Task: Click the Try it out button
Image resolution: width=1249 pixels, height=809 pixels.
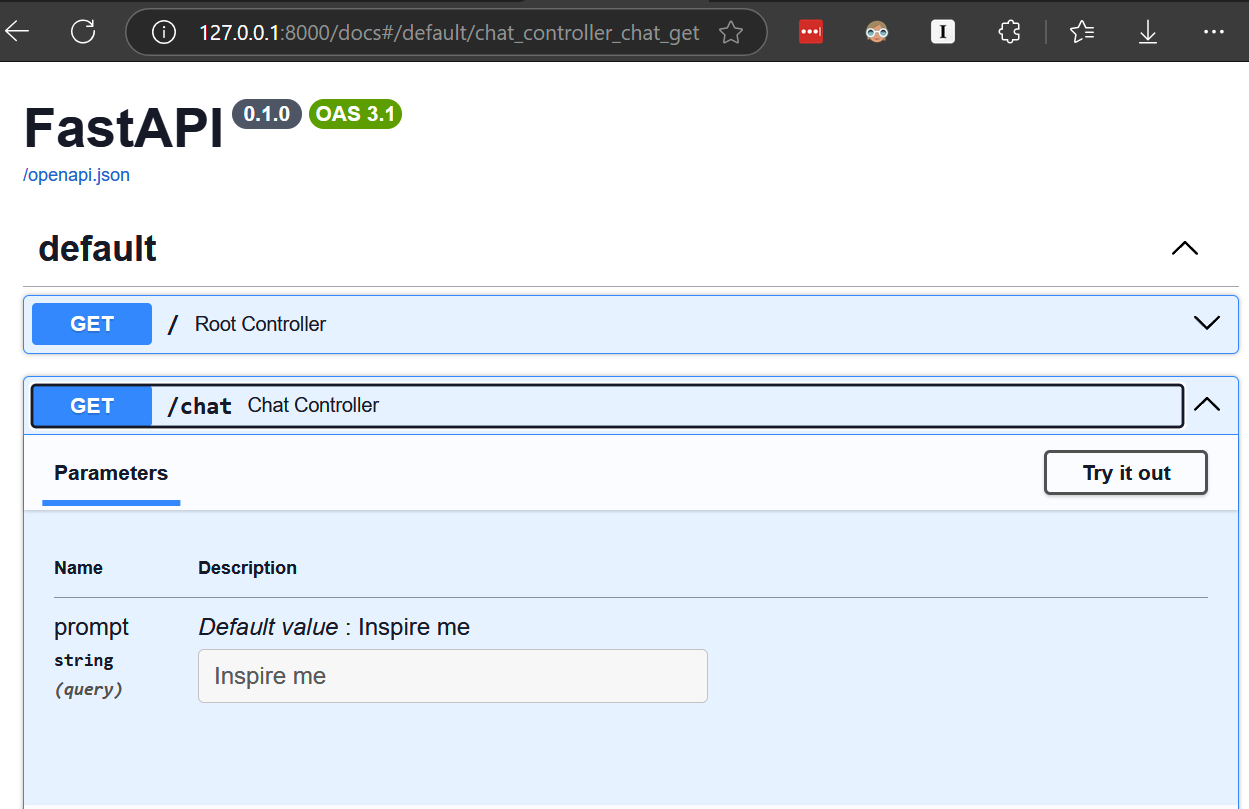Action: [x=1126, y=473]
